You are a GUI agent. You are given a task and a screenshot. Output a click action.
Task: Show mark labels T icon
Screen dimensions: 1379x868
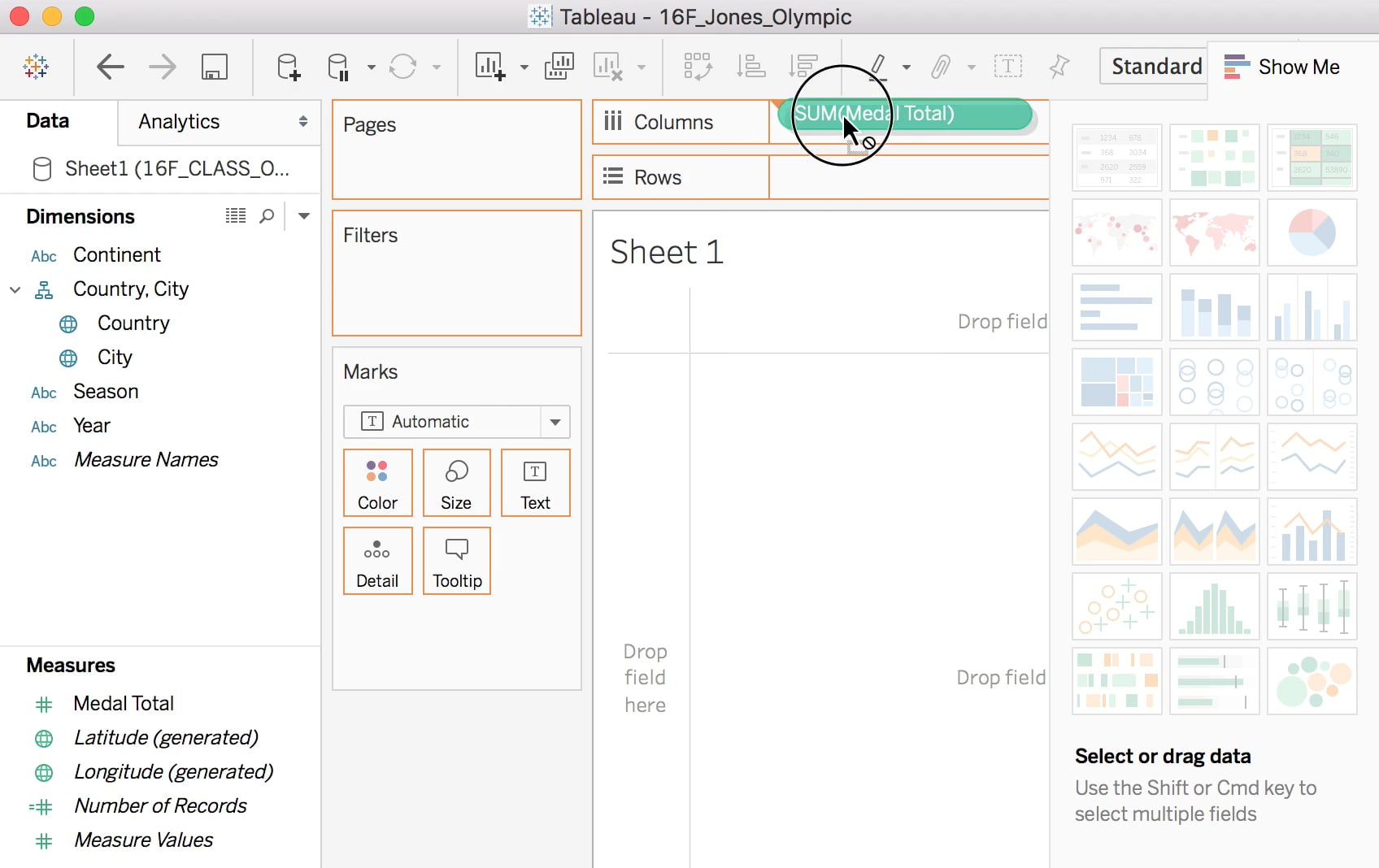[1008, 67]
